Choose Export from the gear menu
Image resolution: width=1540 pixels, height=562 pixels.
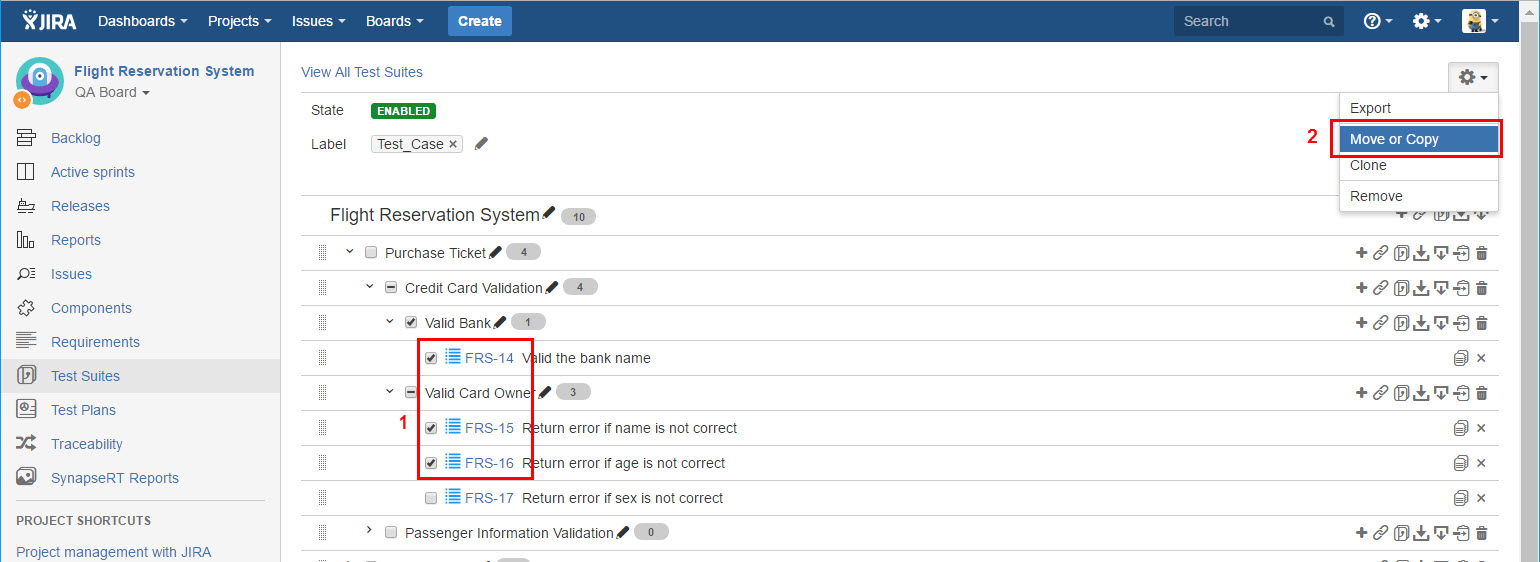coord(1419,108)
